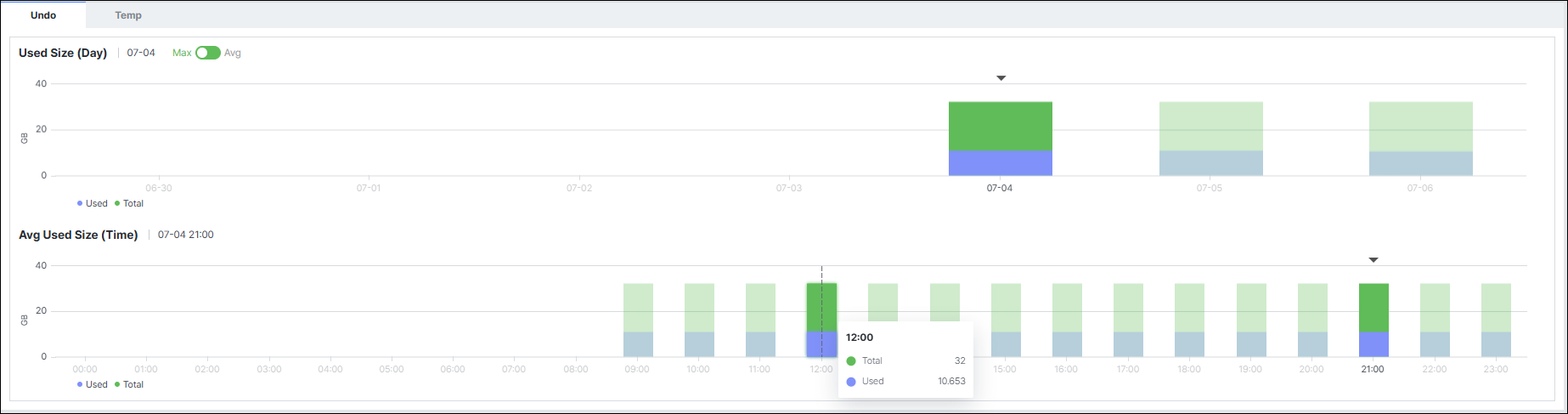The height and width of the screenshot is (414, 1568).
Task: Toggle the Used legend in the Day chart
Action: coord(93,203)
